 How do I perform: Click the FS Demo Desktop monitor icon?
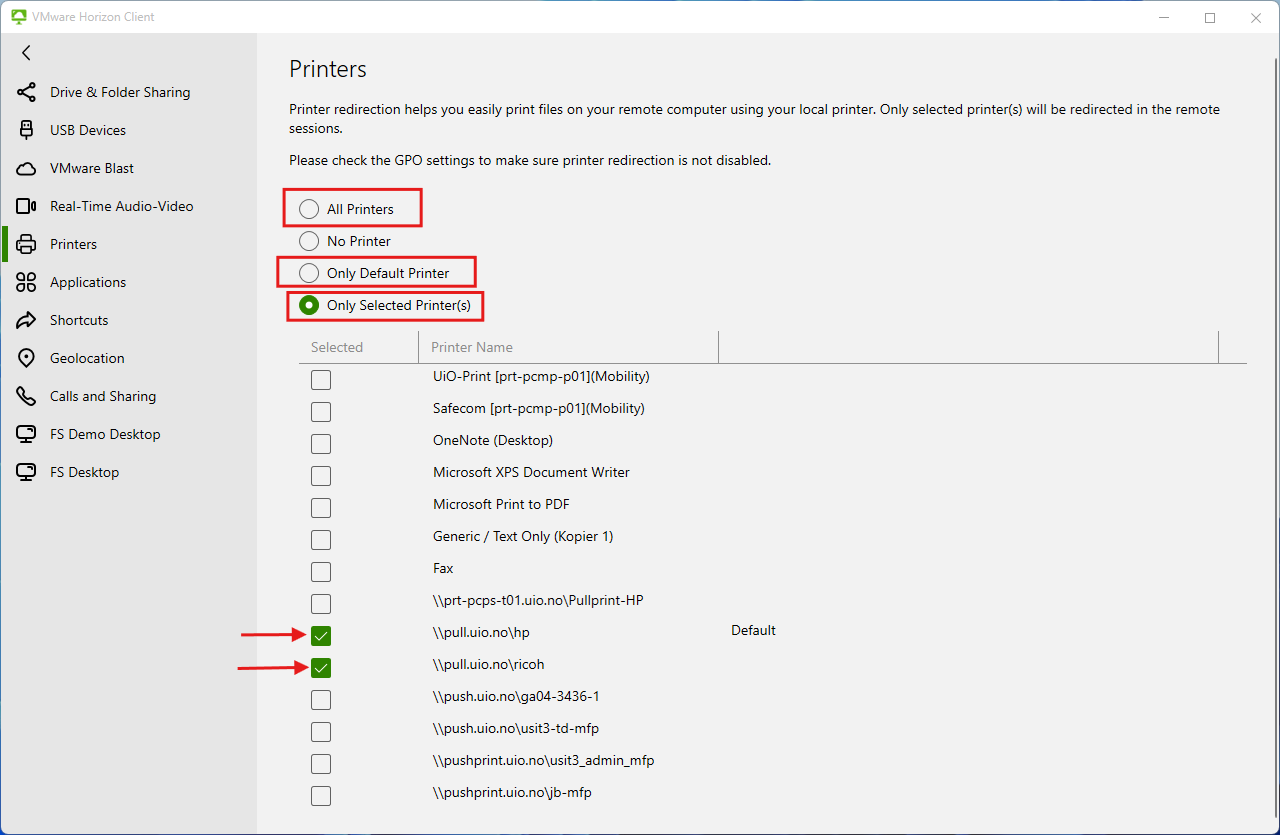click(x=27, y=434)
